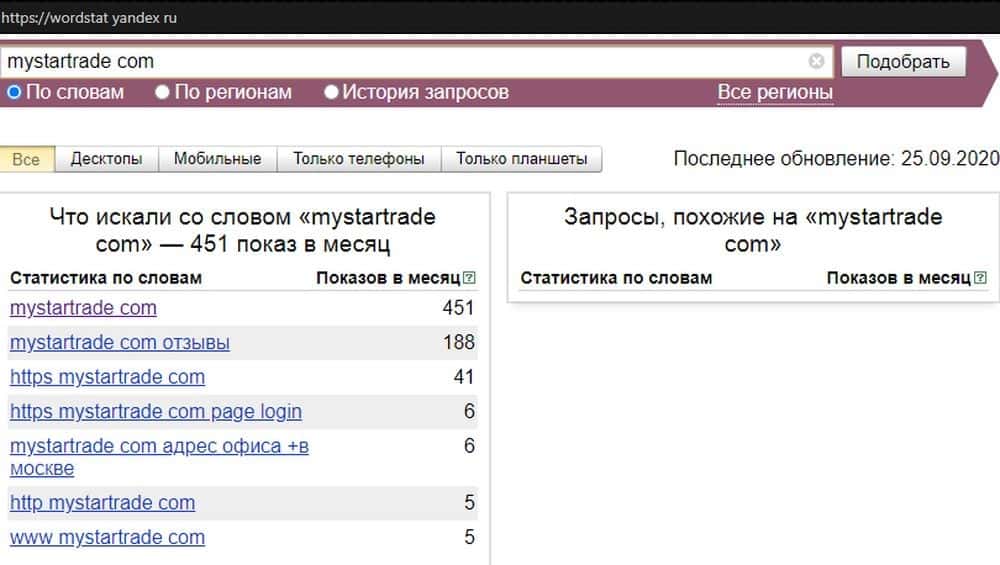Viewport: 1000px width, 565px height.
Task: Click the 'Подобрать' button
Action: [x=903, y=62]
